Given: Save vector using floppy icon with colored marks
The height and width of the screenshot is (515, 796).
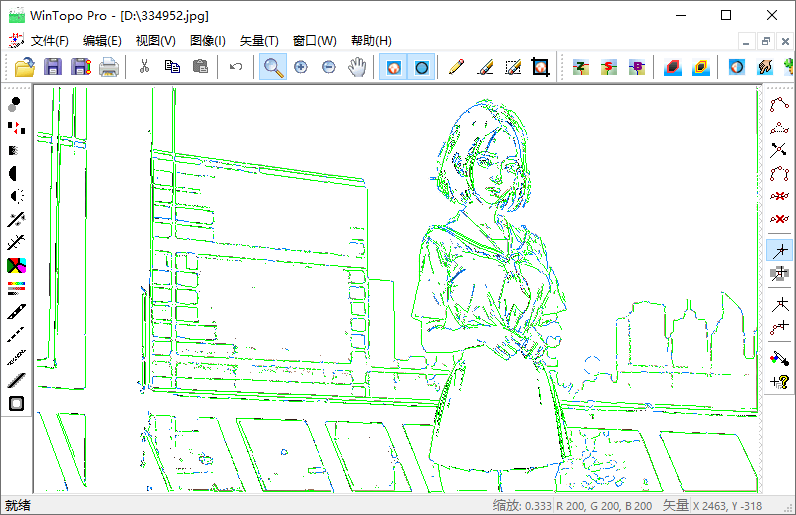Looking at the screenshot, I should tap(81, 67).
